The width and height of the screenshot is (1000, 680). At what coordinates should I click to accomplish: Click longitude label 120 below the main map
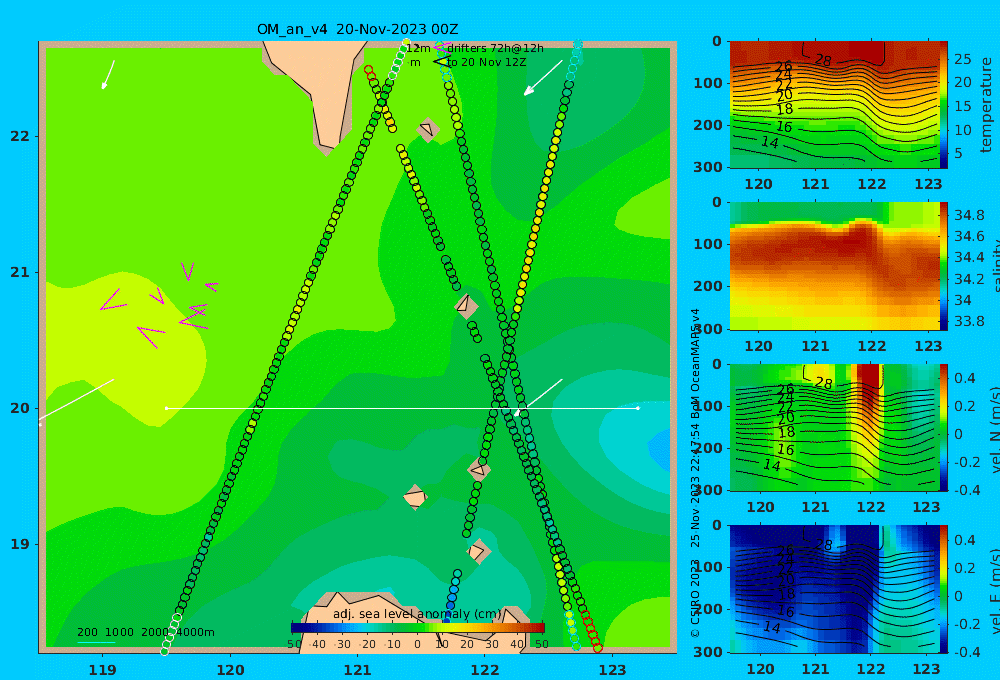230,670
